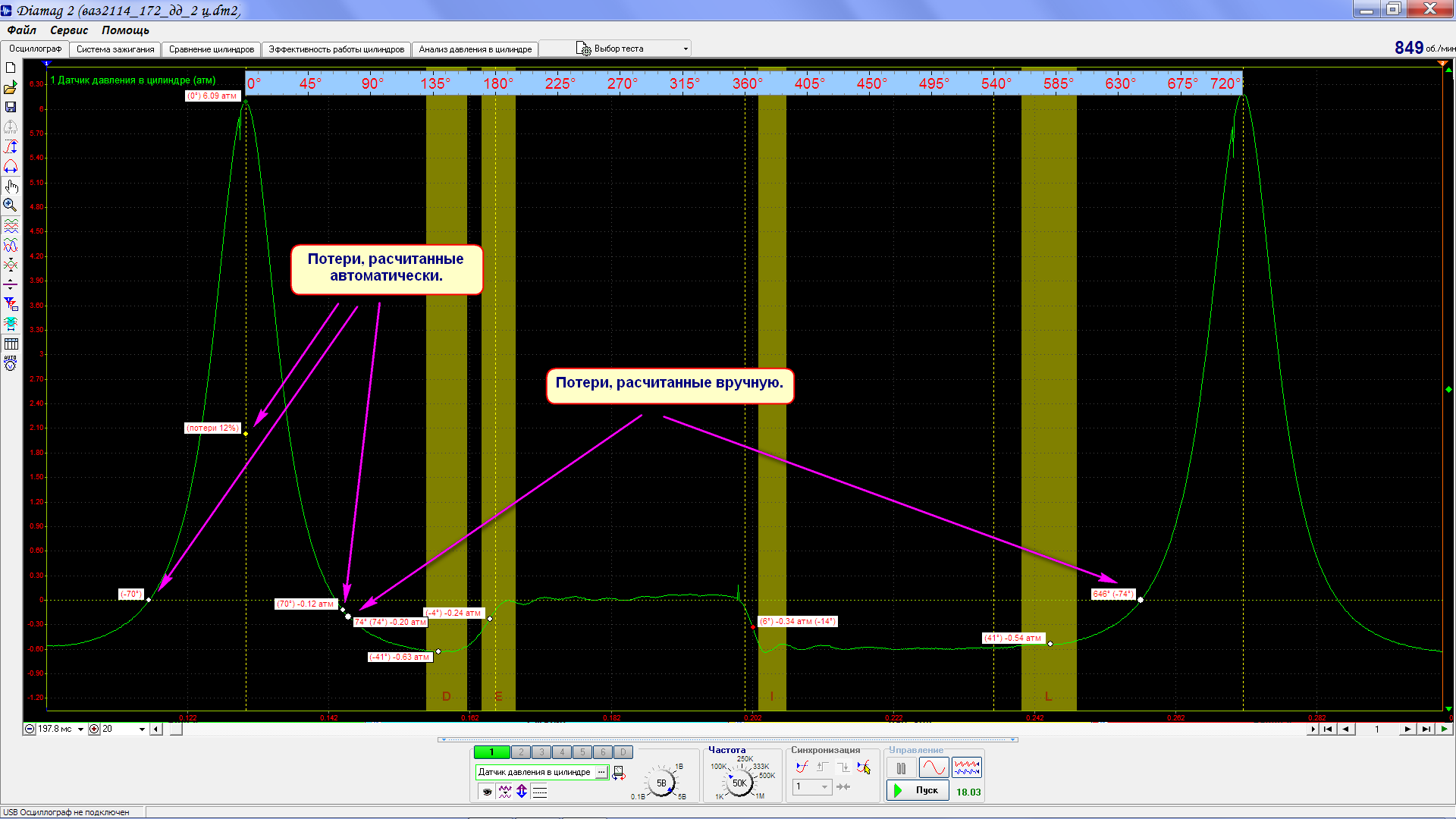Open sensor selection ellipsis button
This screenshot has width=1456, height=819.
click(x=601, y=772)
